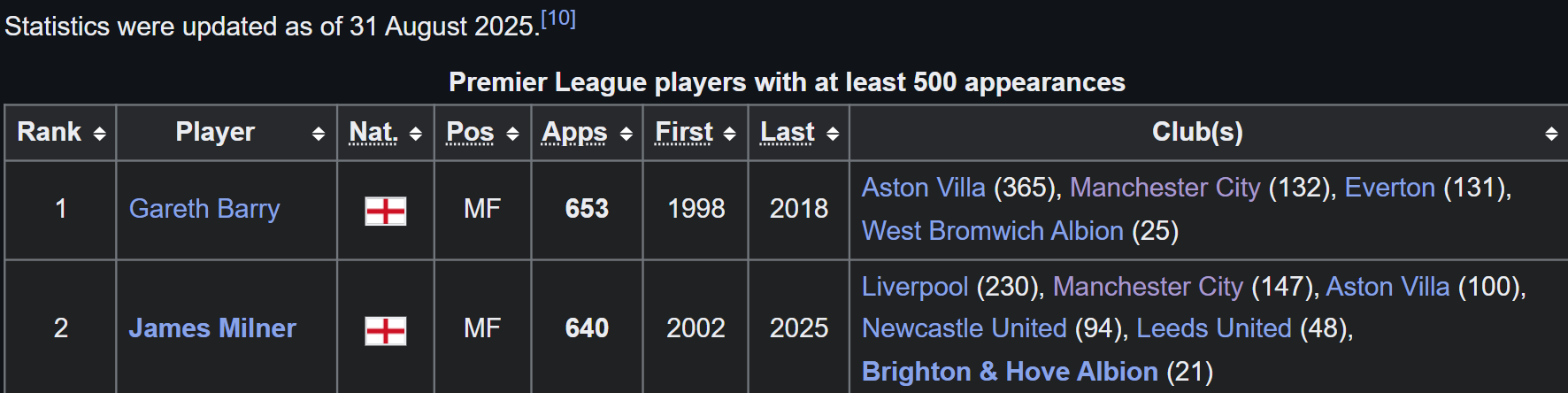The width and height of the screenshot is (1568, 393).
Task: Click the Pos column sort arrows
Action: pyautogui.click(x=512, y=134)
